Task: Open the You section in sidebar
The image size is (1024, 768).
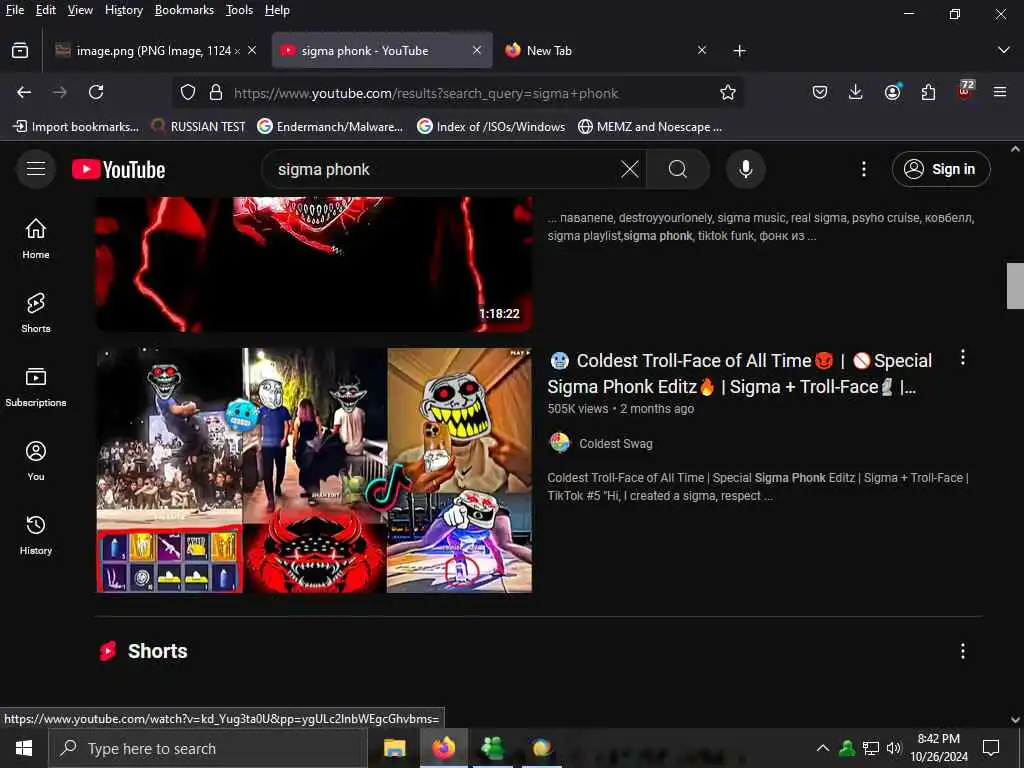Action: click(x=36, y=461)
